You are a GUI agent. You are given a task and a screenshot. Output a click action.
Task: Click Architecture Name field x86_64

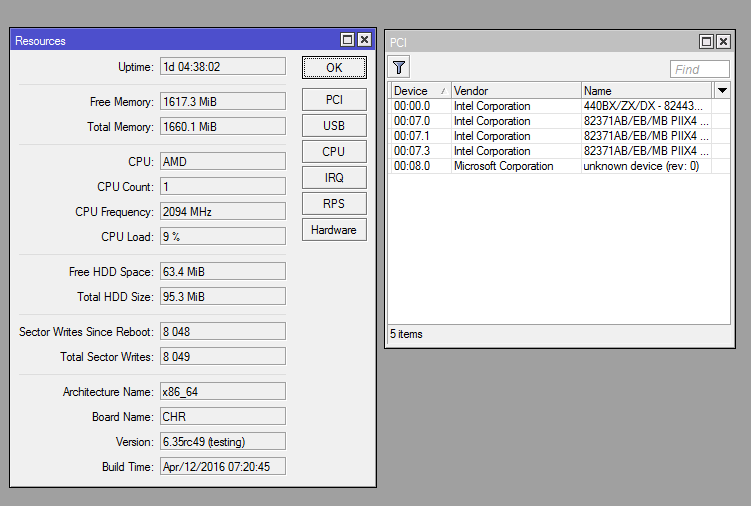223,391
